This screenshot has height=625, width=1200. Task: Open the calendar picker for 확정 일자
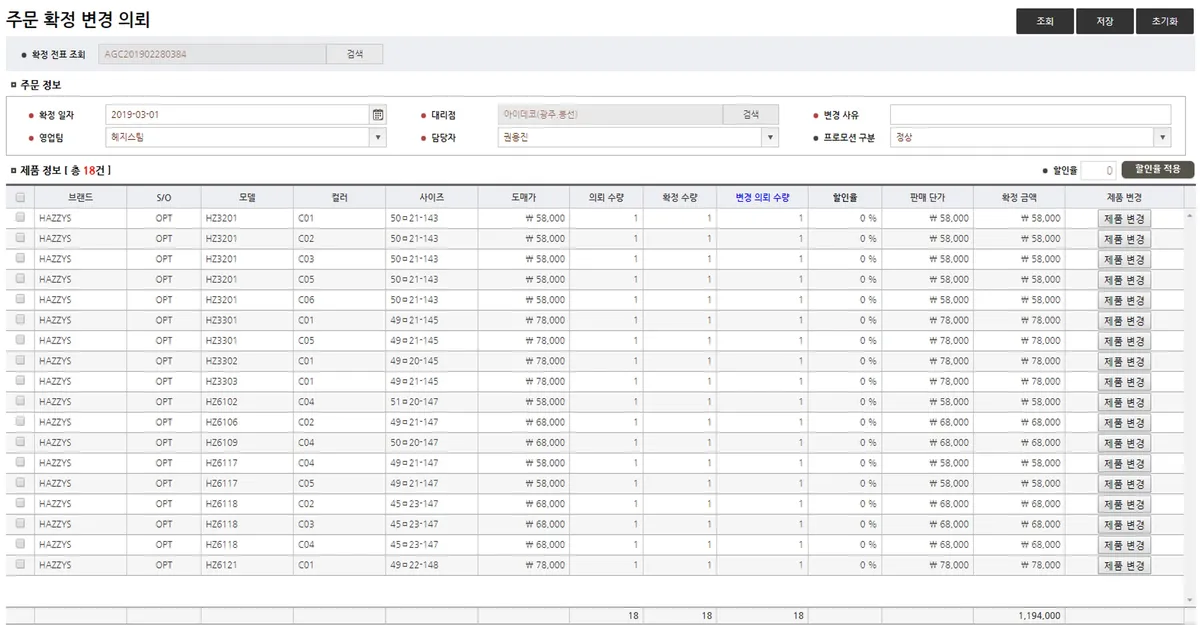pyautogui.click(x=378, y=114)
